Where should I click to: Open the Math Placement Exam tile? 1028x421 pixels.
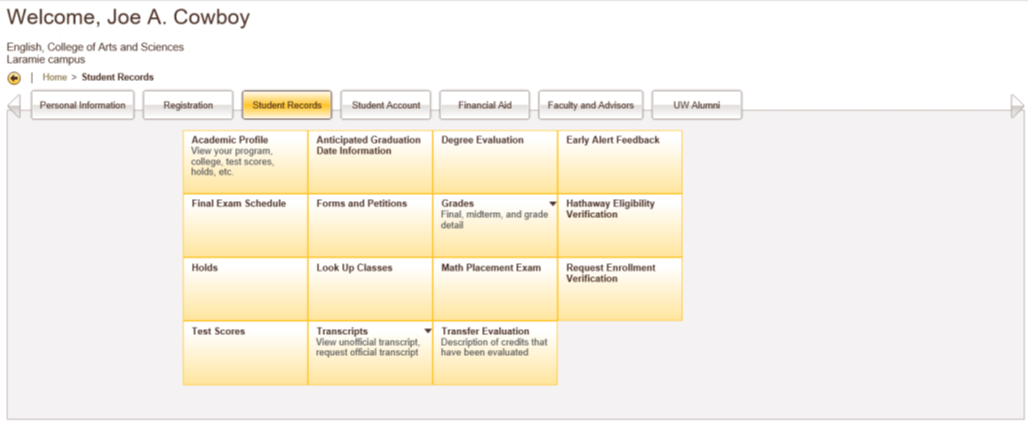(x=495, y=289)
